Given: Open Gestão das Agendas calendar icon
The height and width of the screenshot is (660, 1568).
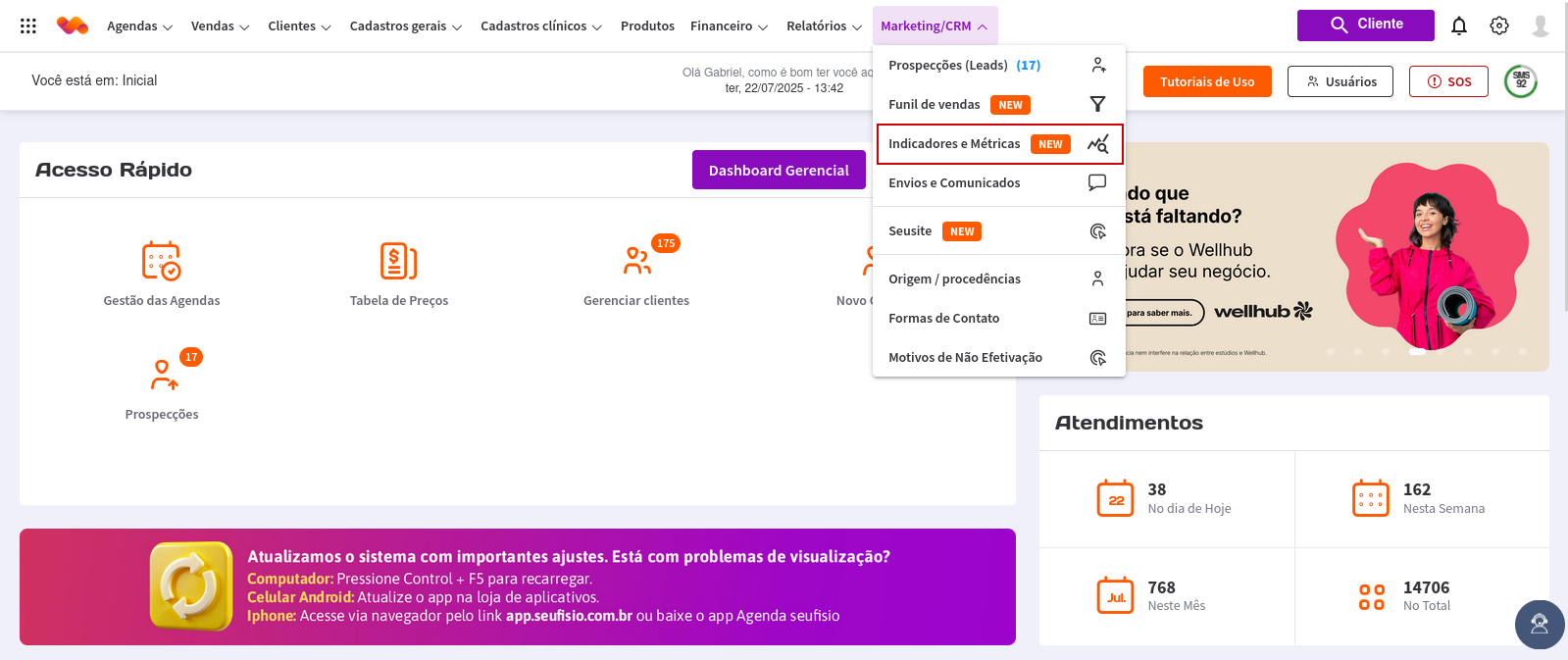Looking at the screenshot, I should [x=162, y=261].
